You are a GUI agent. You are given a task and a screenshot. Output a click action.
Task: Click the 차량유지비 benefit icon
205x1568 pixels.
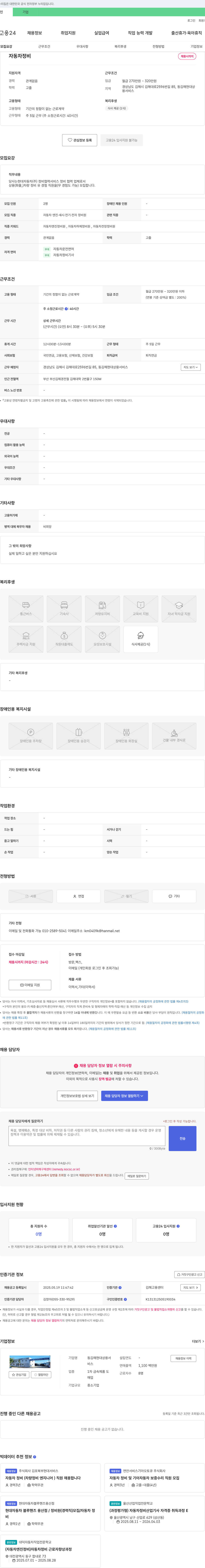pyautogui.click(x=102, y=609)
